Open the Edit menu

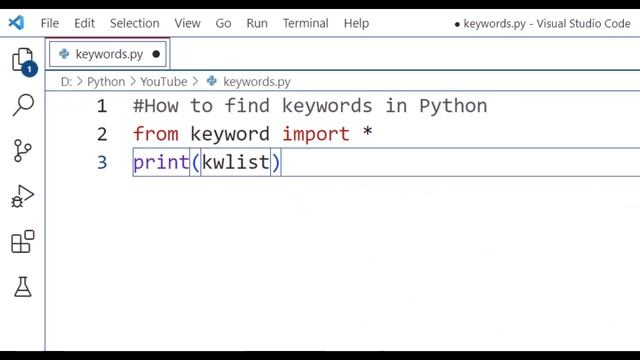click(x=84, y=23)
